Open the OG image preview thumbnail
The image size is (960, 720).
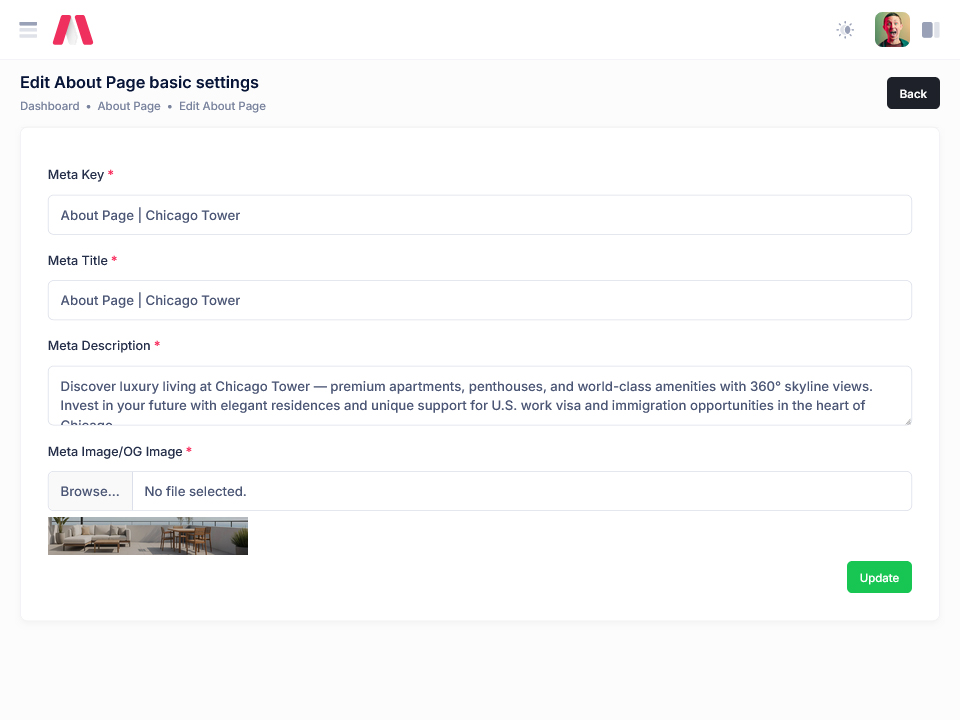(x=148, y=536)
